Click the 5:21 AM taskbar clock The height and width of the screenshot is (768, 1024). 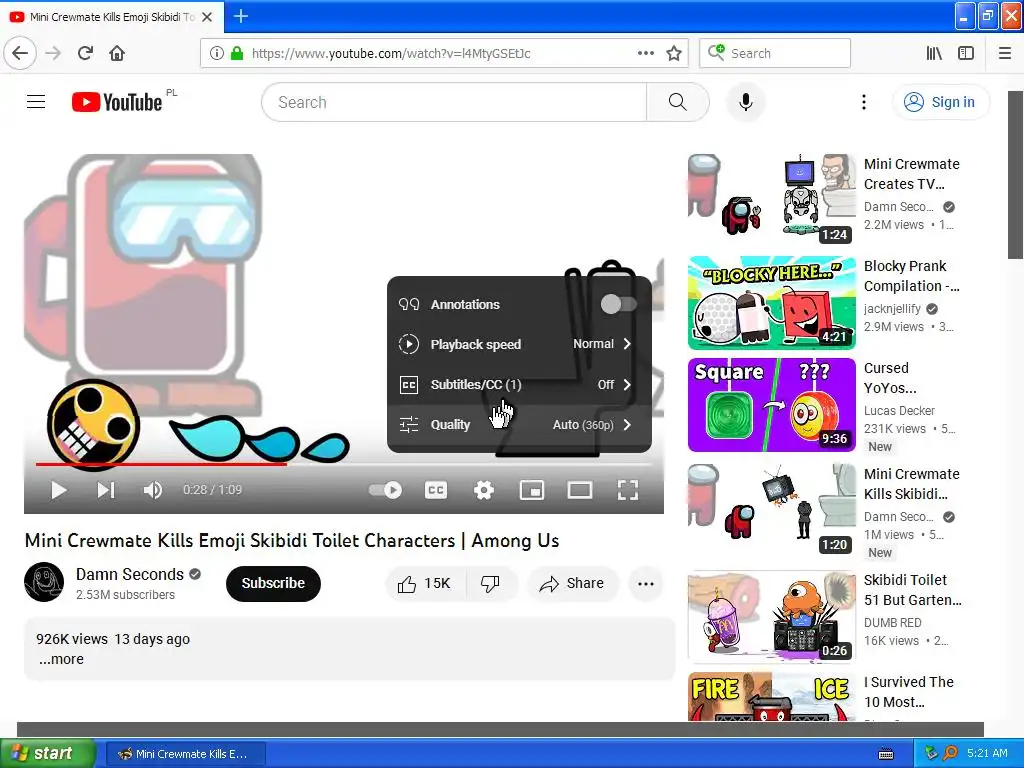click(987, 753)
